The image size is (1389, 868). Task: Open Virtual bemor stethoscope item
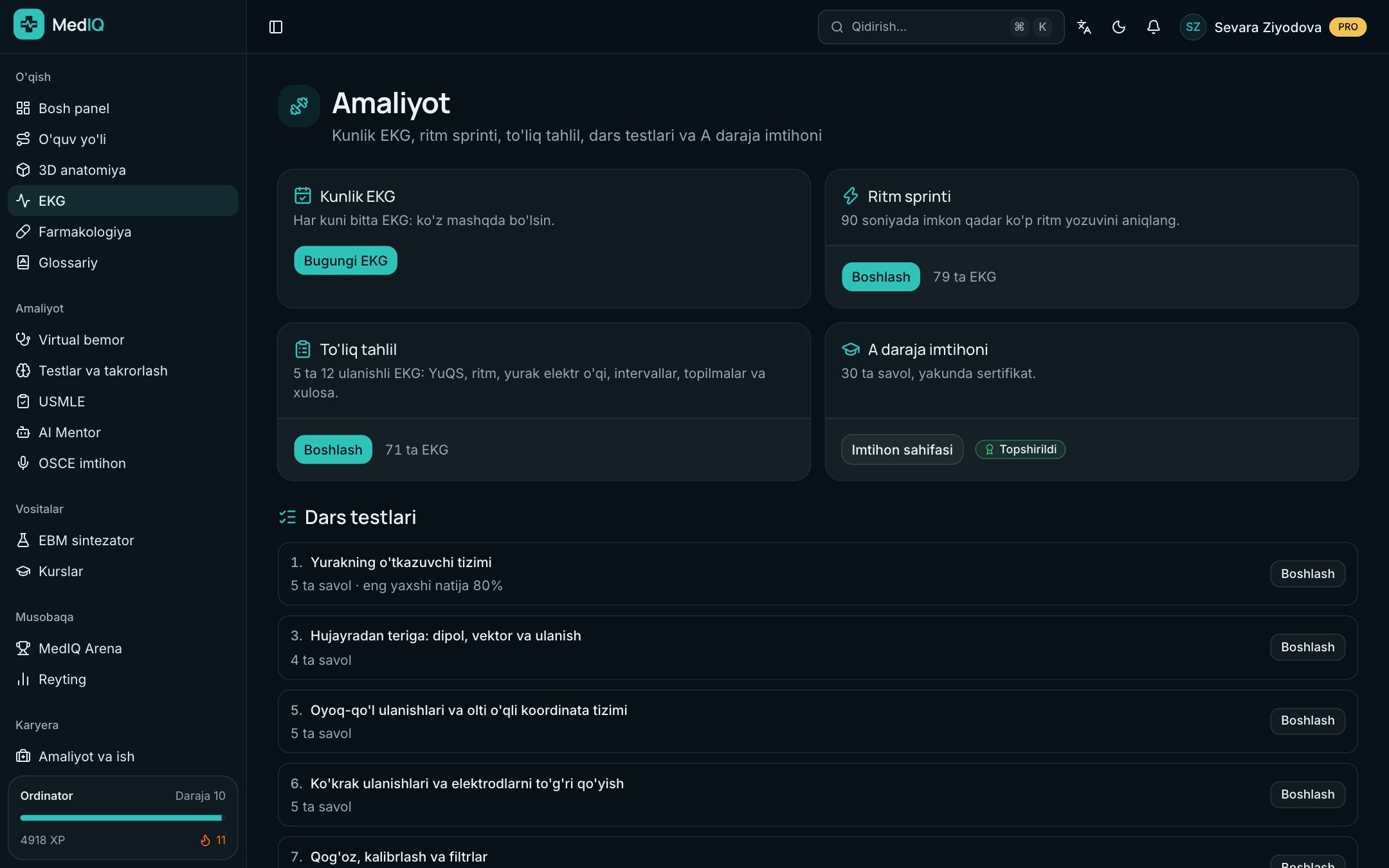click(123, 339)
